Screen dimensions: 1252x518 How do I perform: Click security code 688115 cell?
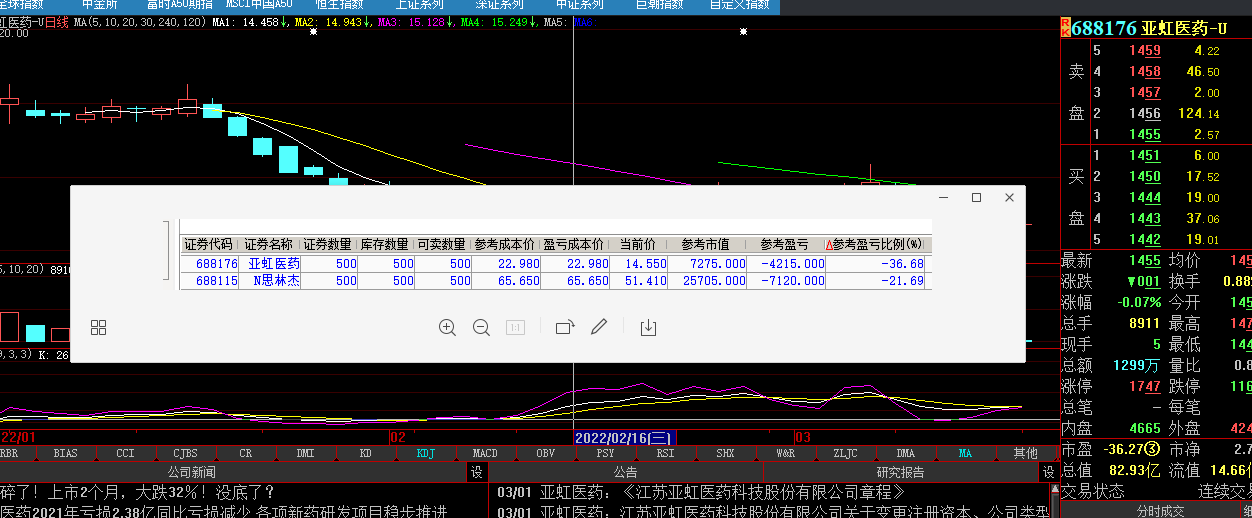(217, 281)
